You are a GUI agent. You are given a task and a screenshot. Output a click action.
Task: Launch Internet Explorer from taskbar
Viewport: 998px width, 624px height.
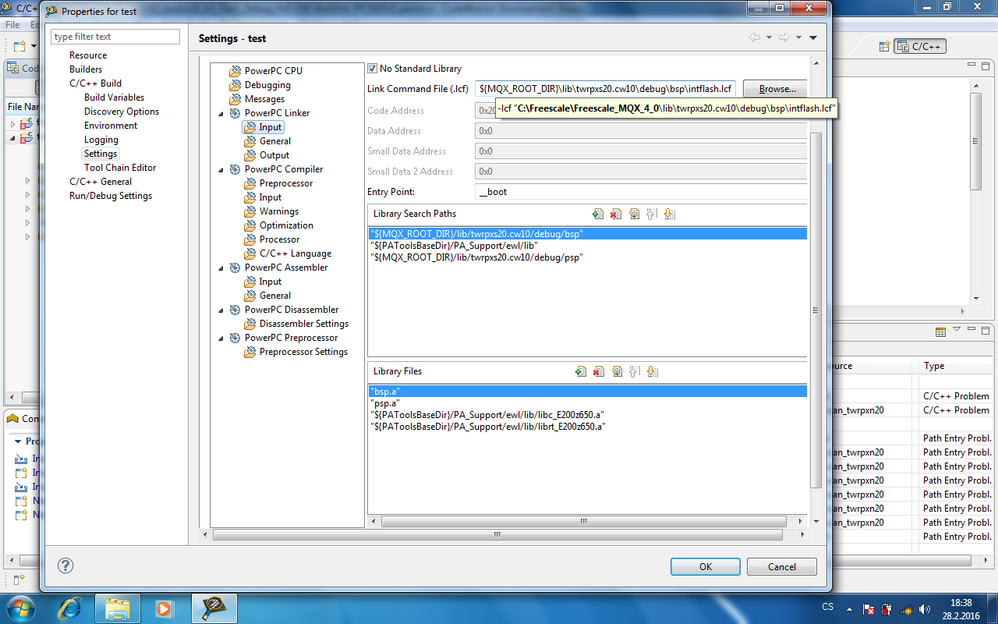69,609
